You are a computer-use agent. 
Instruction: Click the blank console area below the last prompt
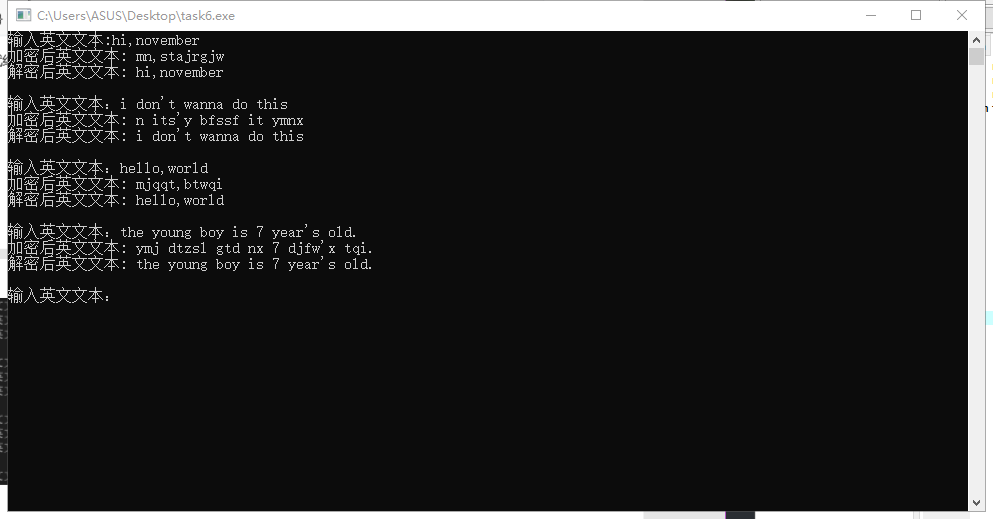488,405
